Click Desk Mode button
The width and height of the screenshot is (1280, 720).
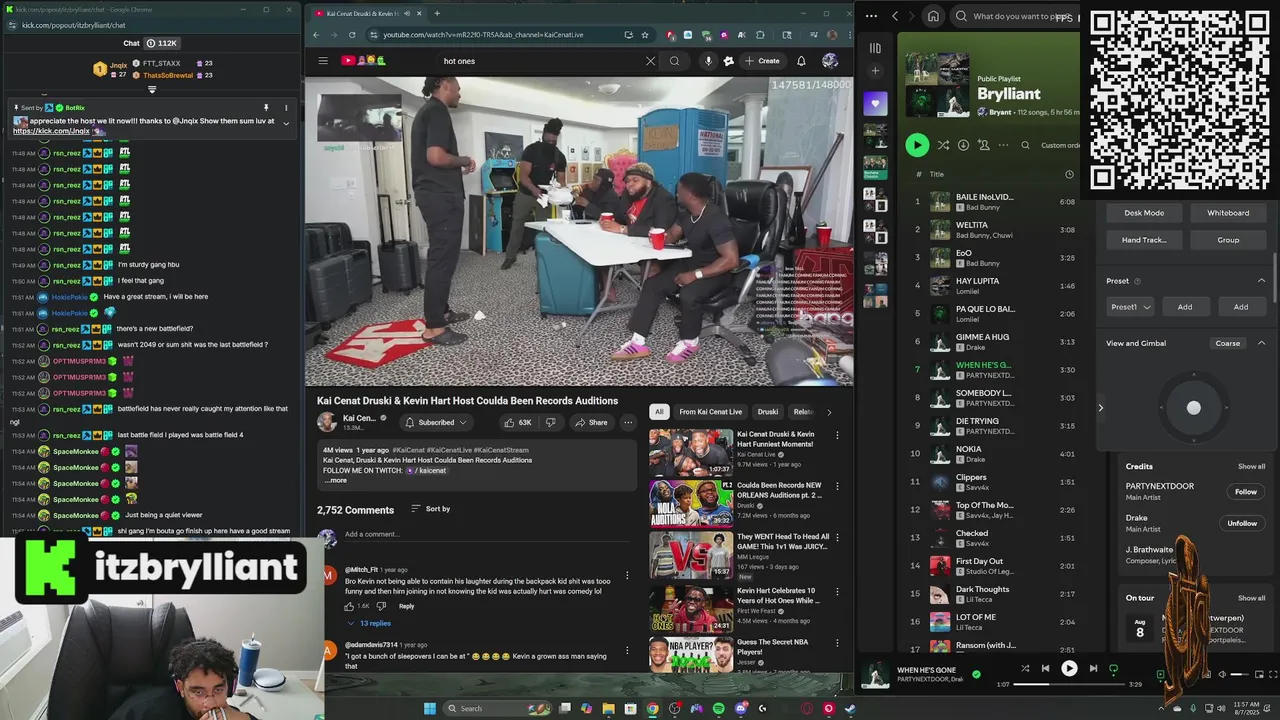pyautogui.click(x=1144, y=213)
